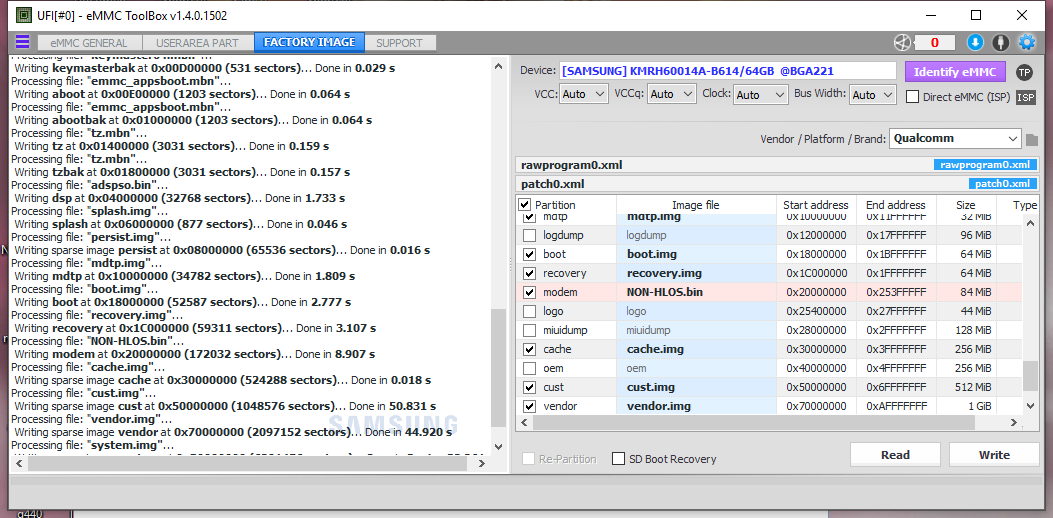Image resolution: width=1053 pixels, height=518 pixels.
Task: Open the Vendor / Platform / Brand dropdown
Action: click(955, 139)
